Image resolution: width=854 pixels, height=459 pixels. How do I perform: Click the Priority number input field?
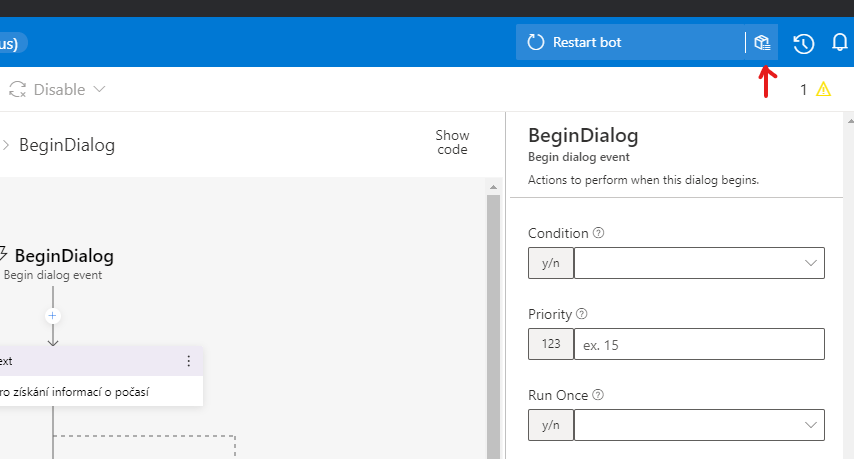coord(699,344)
